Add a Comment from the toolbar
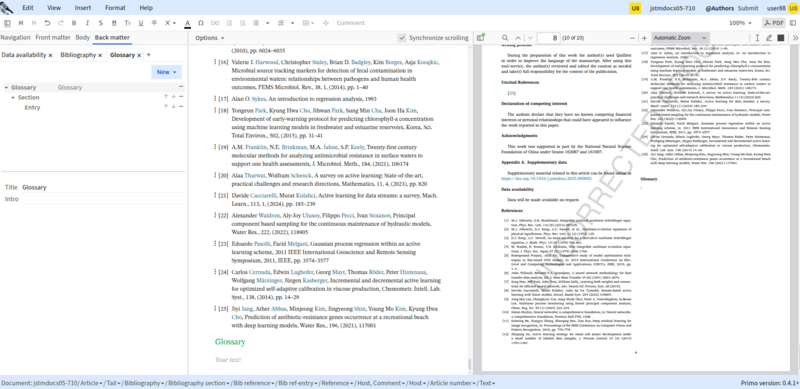 [351, 23]
